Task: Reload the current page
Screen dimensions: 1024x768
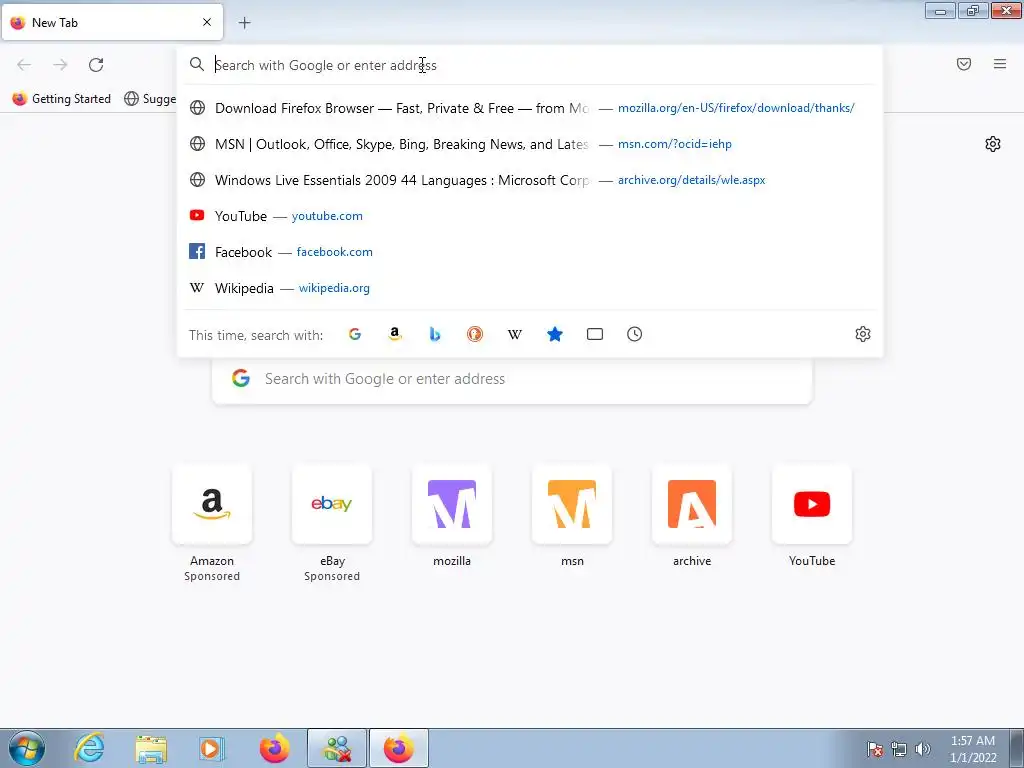Action: (96, 65)
